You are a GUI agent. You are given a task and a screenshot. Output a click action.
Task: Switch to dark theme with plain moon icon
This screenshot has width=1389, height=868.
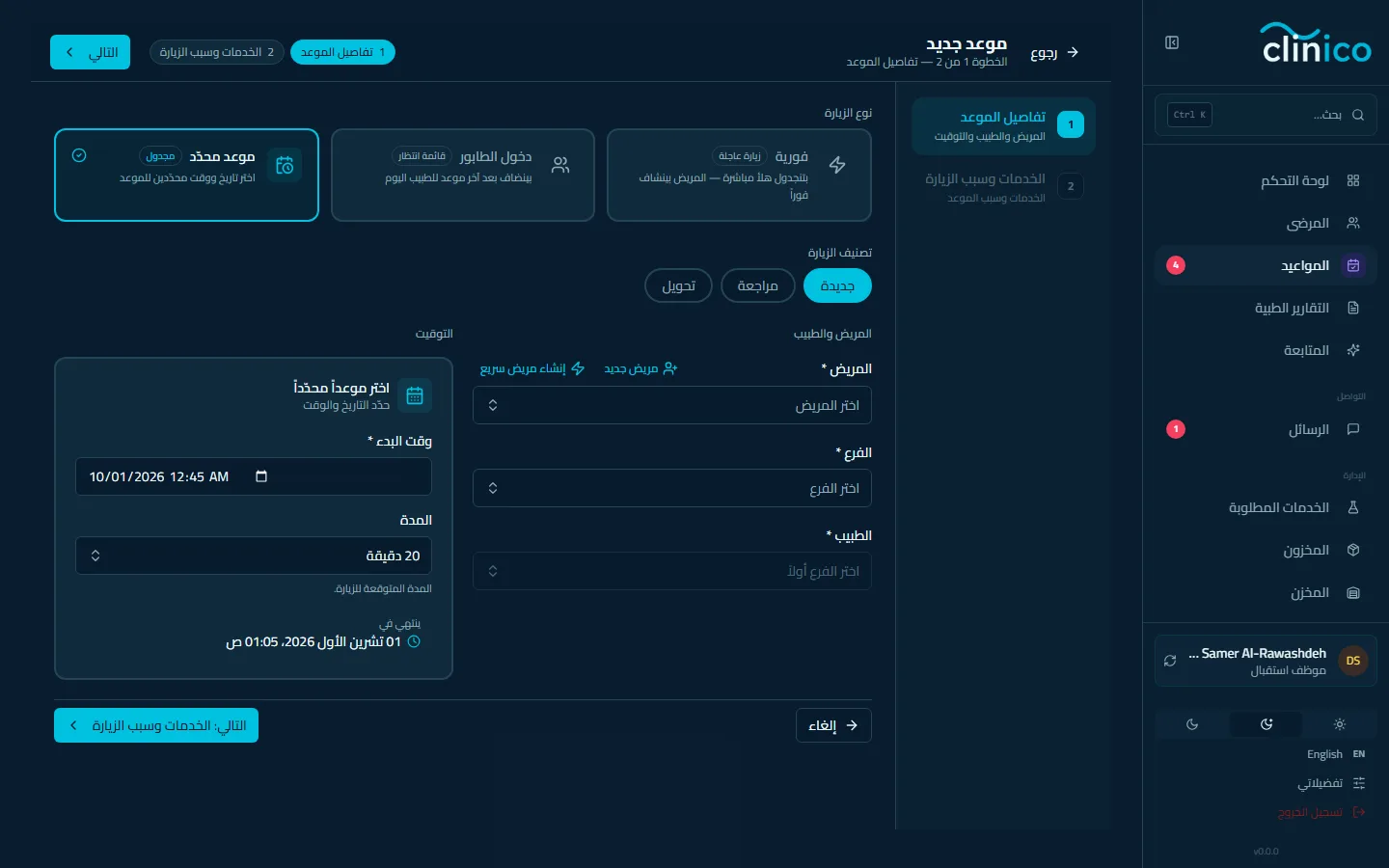(1192, 724)
